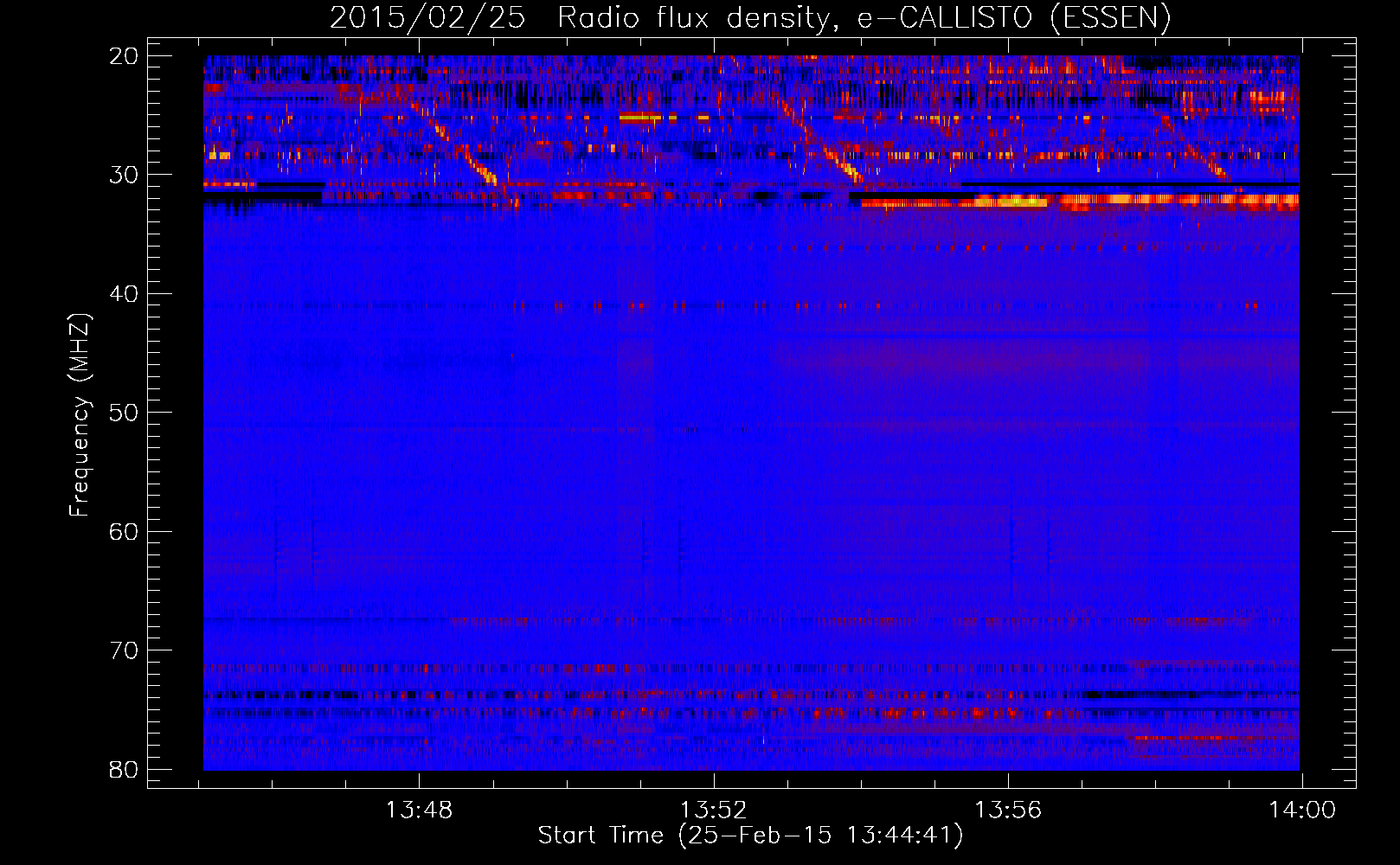
Task: Click the 40 frequency tick label
Action: point(124,294)
